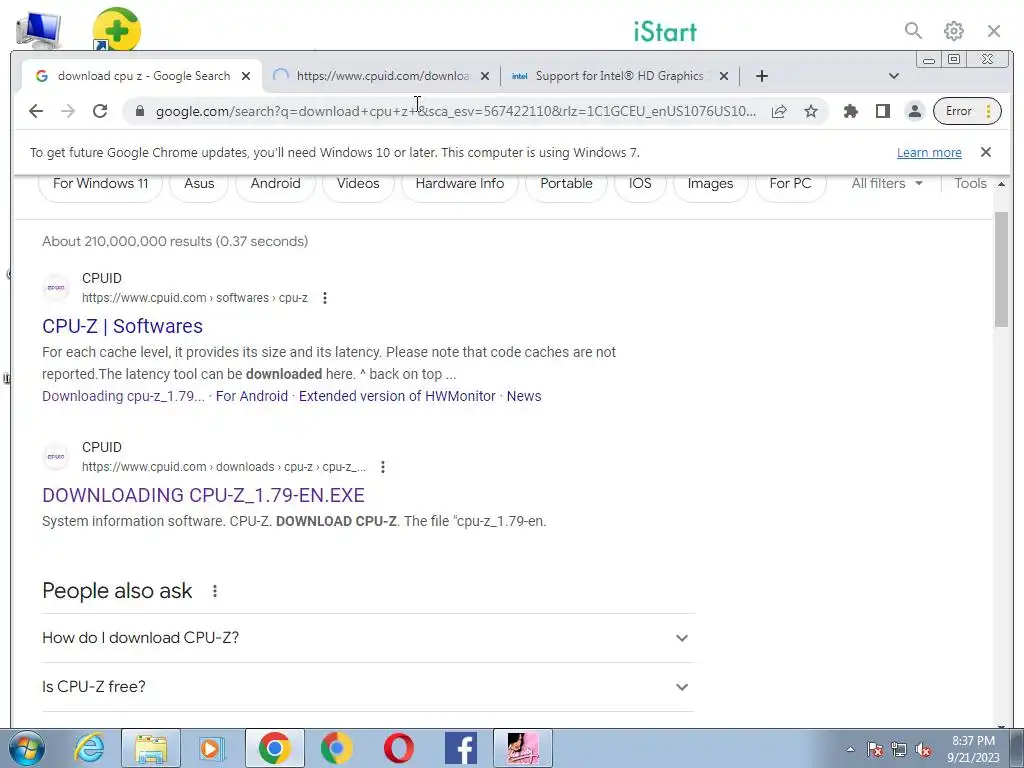Image resolution: width=1024 pixels, height=768 pixels.
Task: Choose the Portable filter chip
Action: tap(566, 184)
